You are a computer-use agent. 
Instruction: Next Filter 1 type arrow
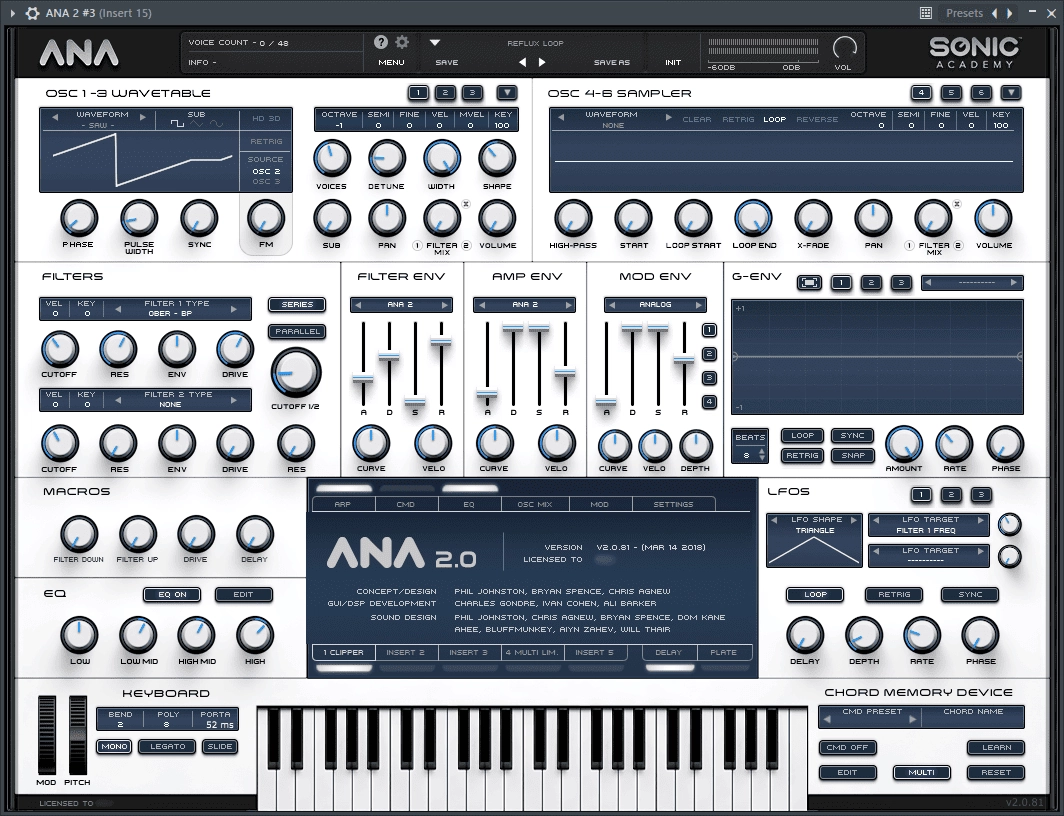233,309
